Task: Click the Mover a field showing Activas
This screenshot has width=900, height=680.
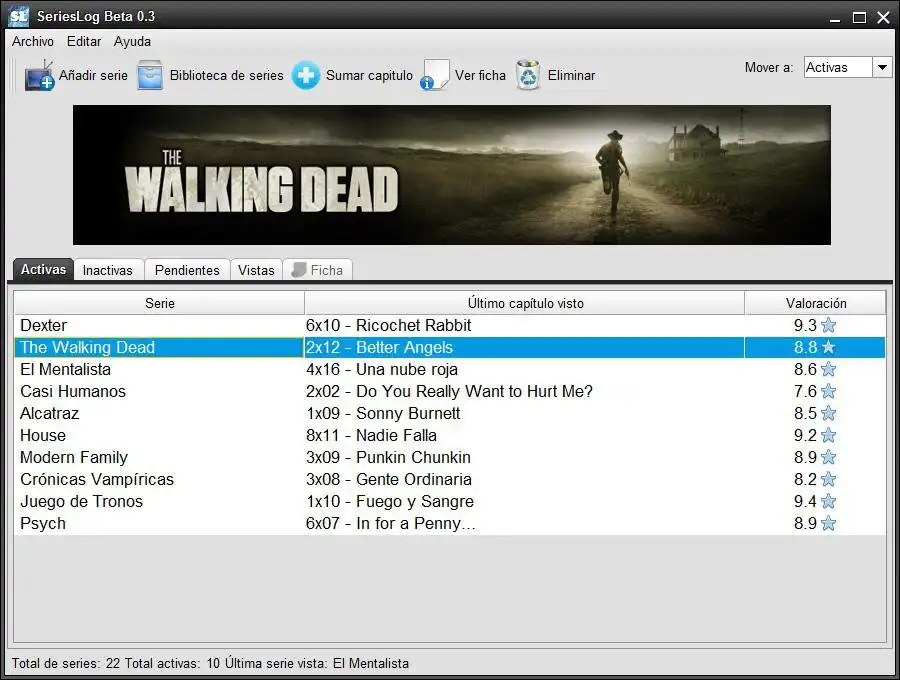Action: point(838,67)
